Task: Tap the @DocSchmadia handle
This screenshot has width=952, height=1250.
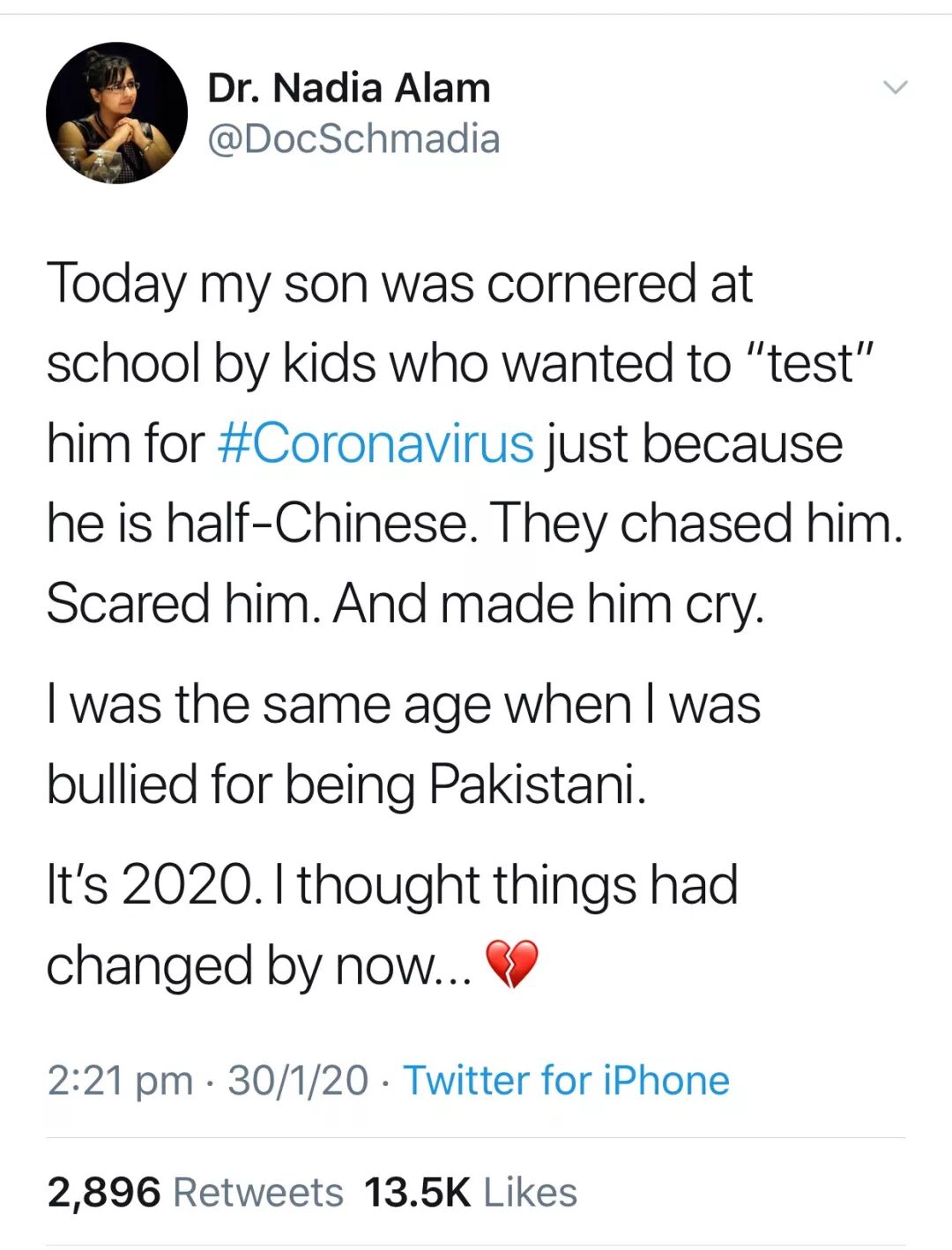Action: click(x=353, y=139)
